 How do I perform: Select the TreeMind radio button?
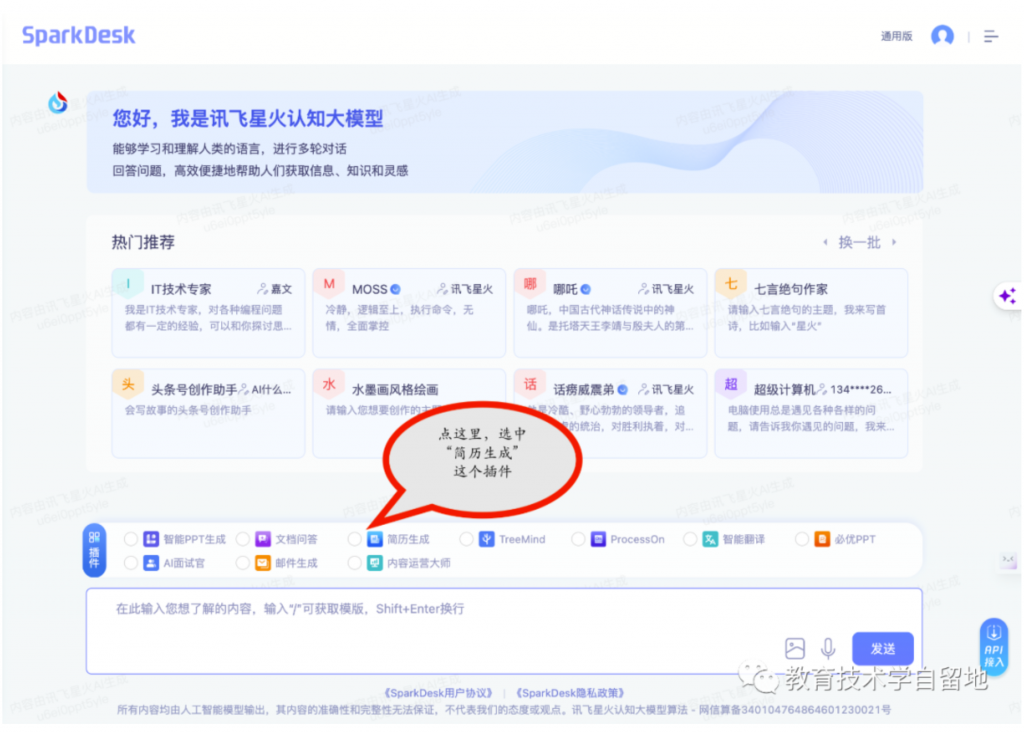[x=466, y=539]
